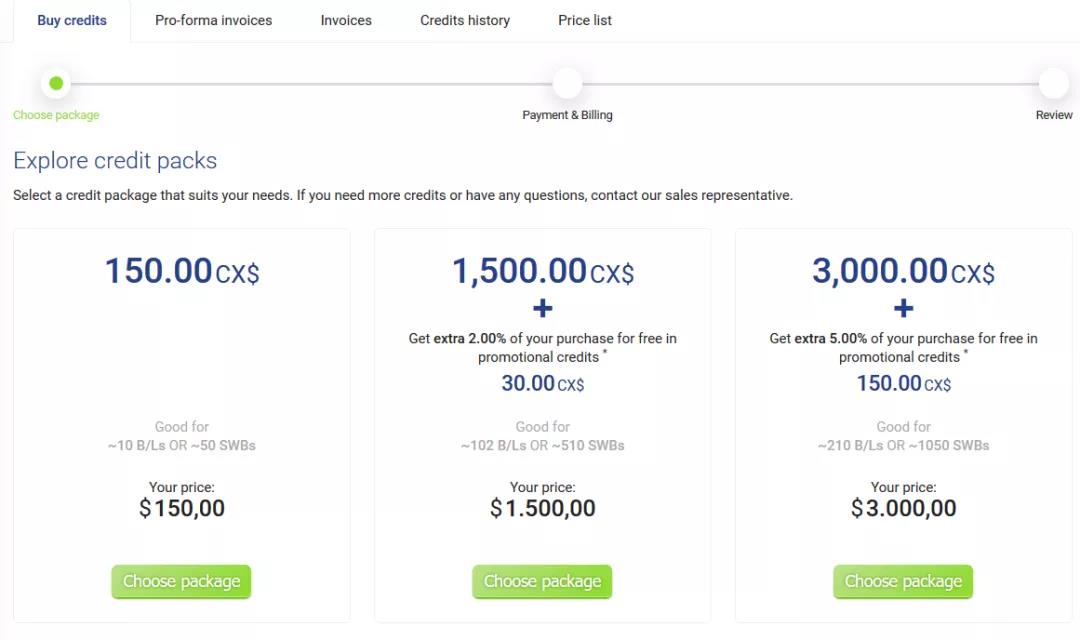Click the Review step circle
This screenshot has height=640, width=1080.
[1053, 83]
